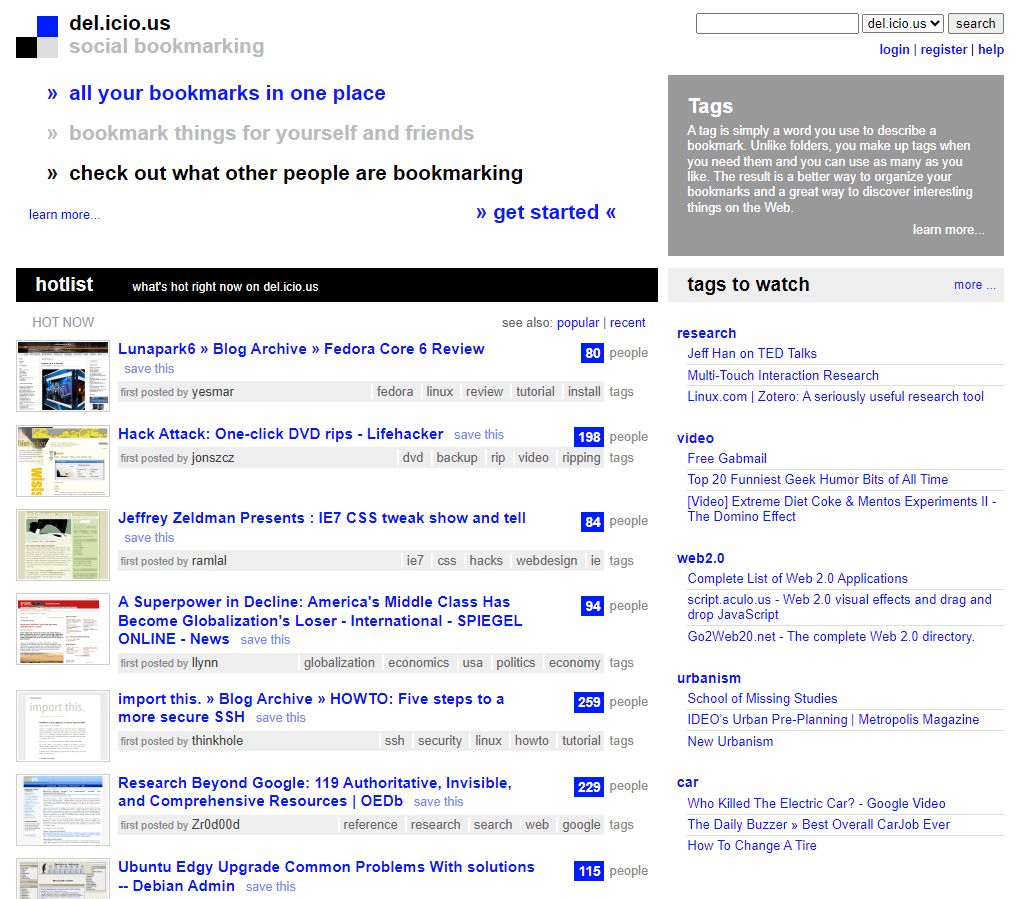Select the fedora tag
Image resolution: width=1020 pixels, height=899 pixels.
tap(395, 392)
